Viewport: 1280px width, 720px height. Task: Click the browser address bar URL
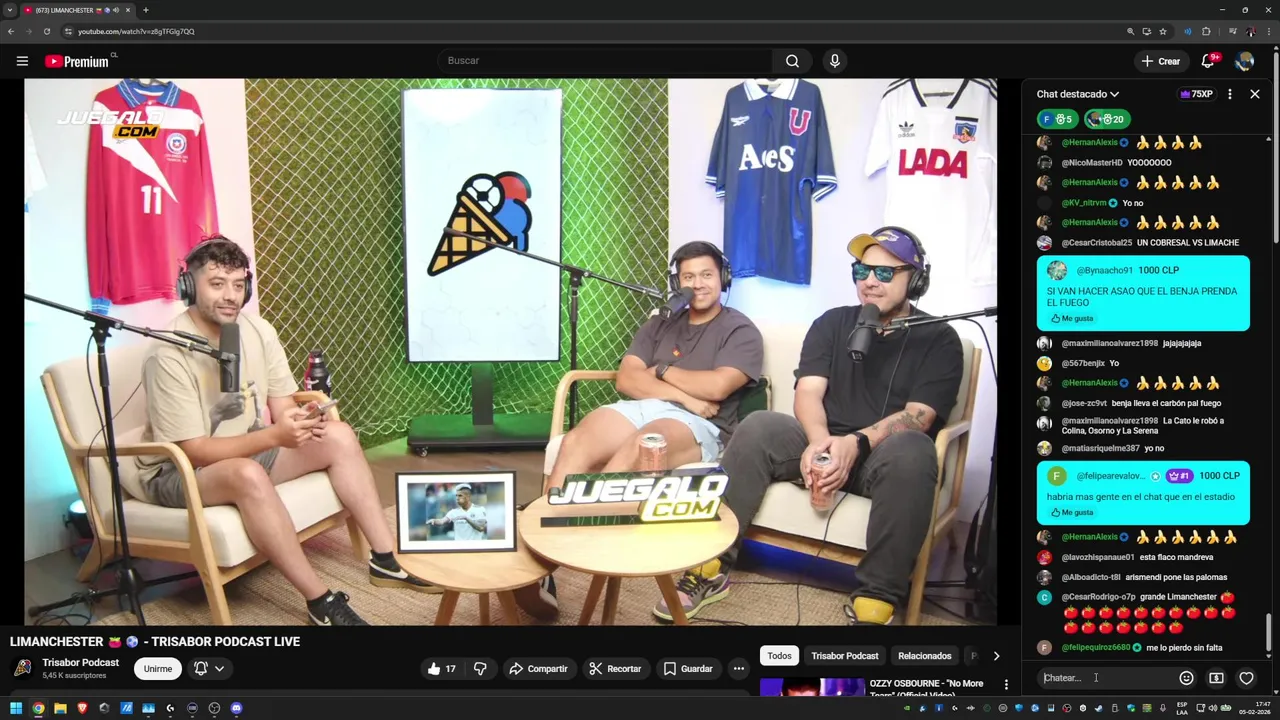[x=137, y=31]
